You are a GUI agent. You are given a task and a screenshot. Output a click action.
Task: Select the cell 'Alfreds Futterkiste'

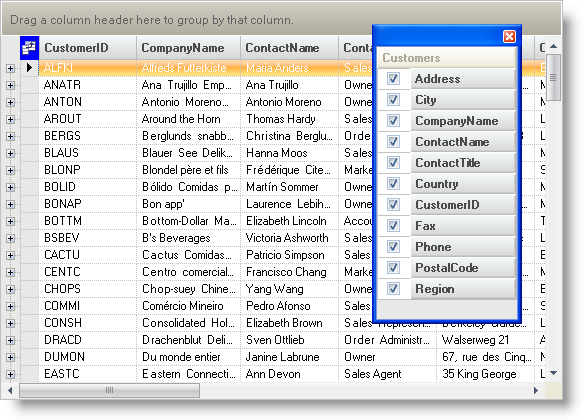189,68
